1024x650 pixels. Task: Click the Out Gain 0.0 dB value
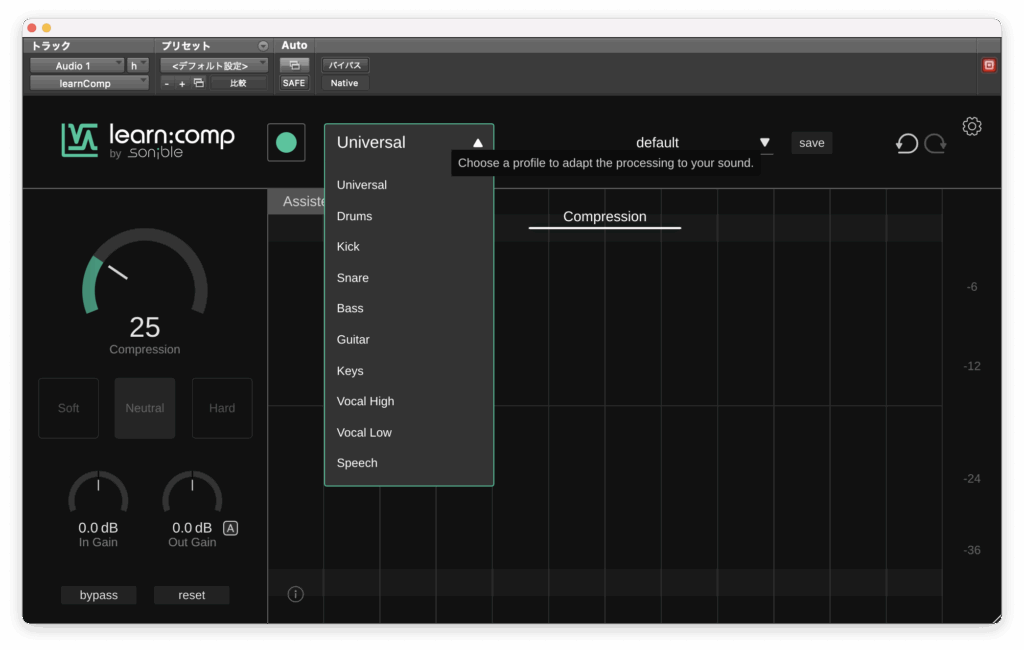[191, 528]
